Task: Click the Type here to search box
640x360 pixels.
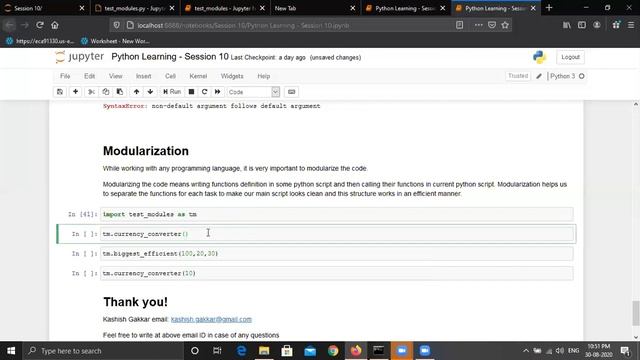Action: pyautogui.click(x=103, y=351)
